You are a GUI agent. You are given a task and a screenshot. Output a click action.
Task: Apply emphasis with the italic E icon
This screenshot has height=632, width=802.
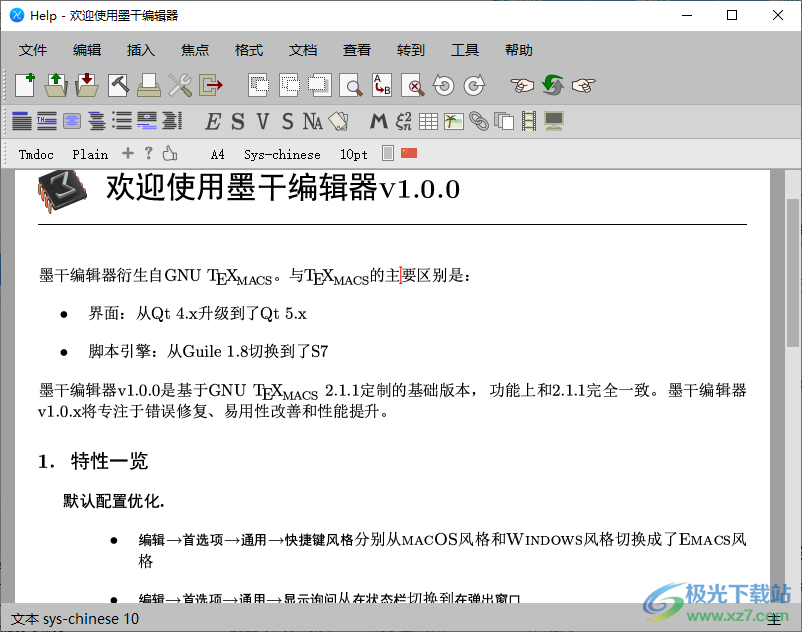213,122
